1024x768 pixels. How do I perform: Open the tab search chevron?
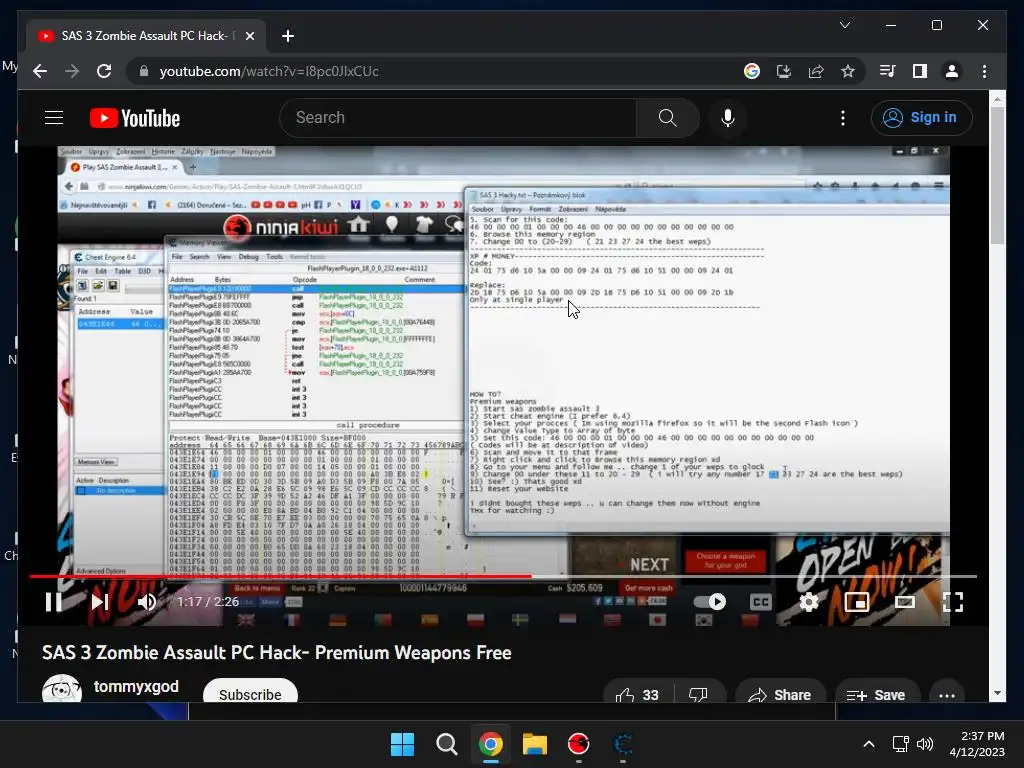point(844,25)
